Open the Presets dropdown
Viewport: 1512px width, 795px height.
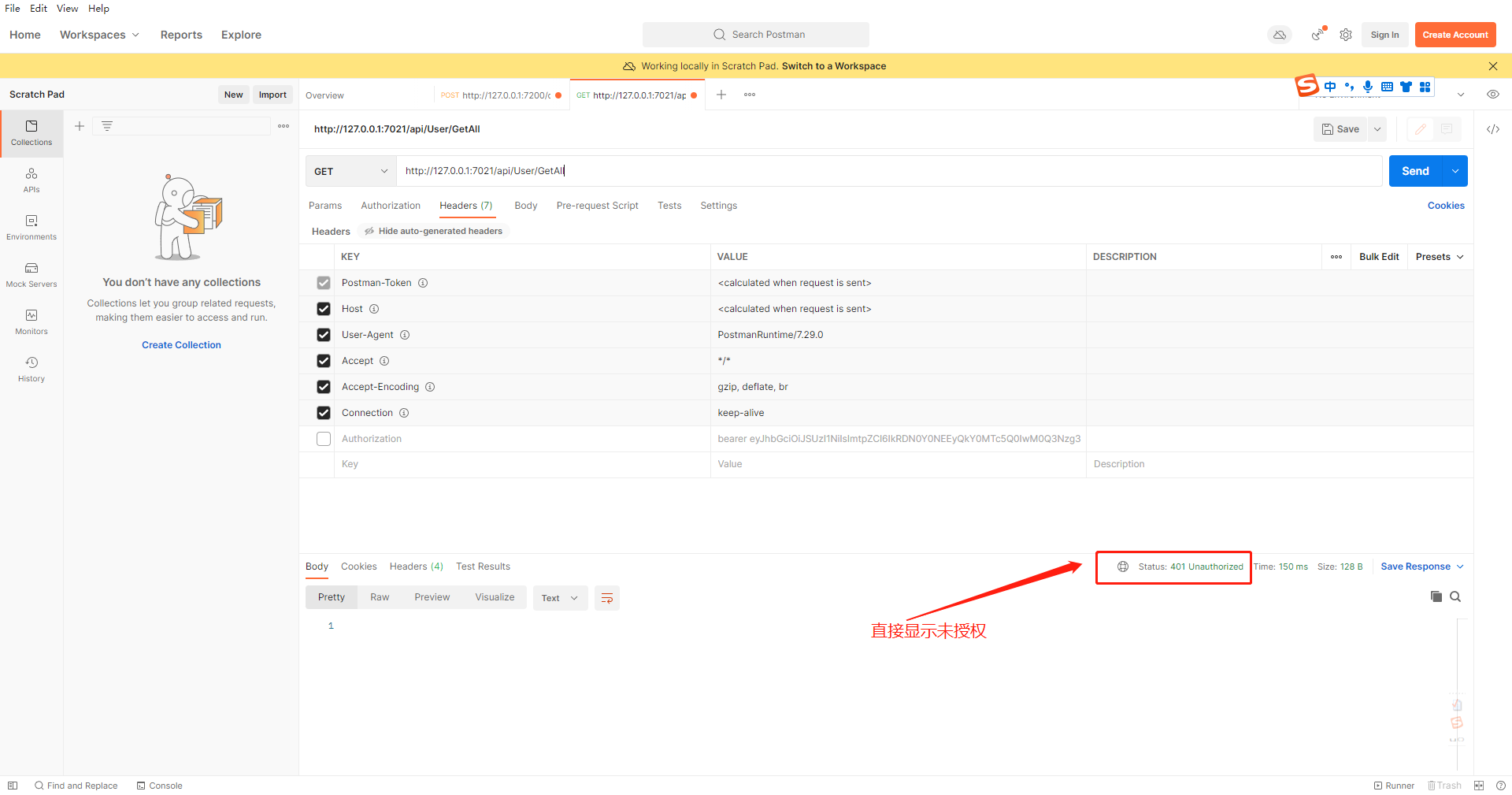(1440, 257)
